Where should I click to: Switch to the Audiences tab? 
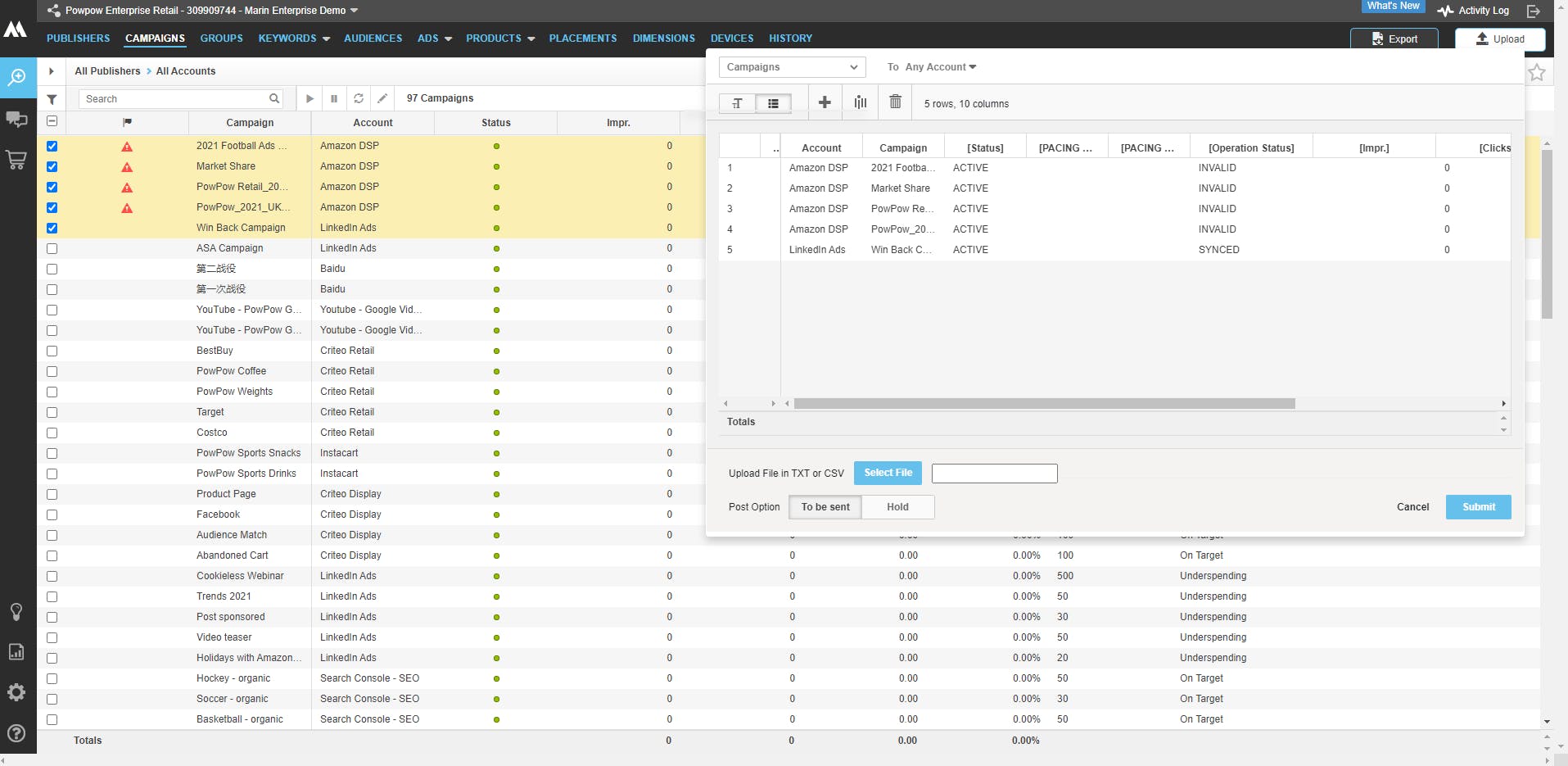(373, 39)
